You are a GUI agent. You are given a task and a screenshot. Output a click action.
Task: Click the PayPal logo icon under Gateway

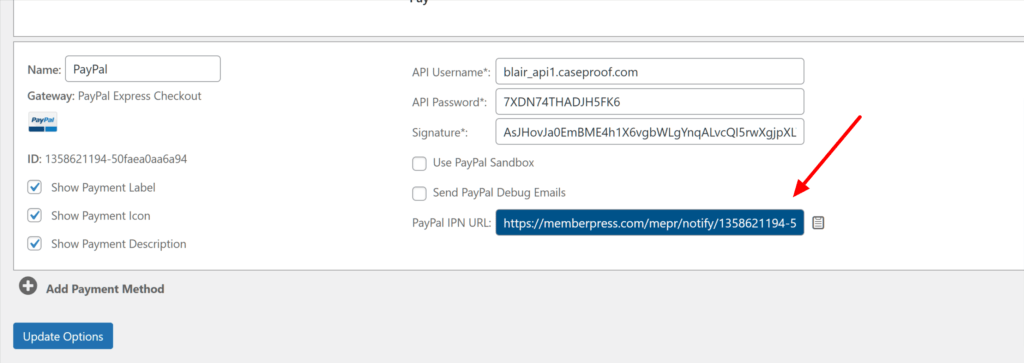(43, 122)
